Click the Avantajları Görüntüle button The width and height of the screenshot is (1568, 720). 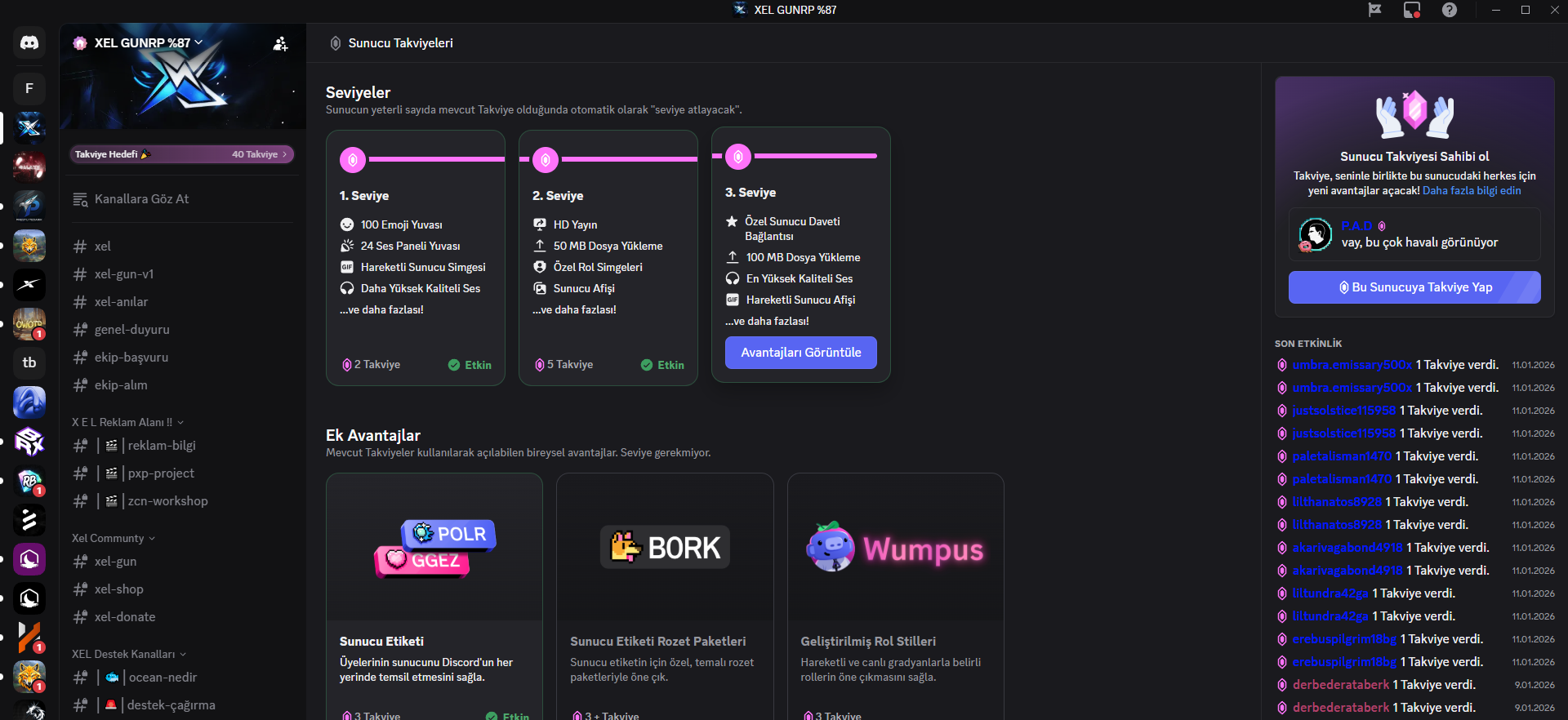(801, 353)
